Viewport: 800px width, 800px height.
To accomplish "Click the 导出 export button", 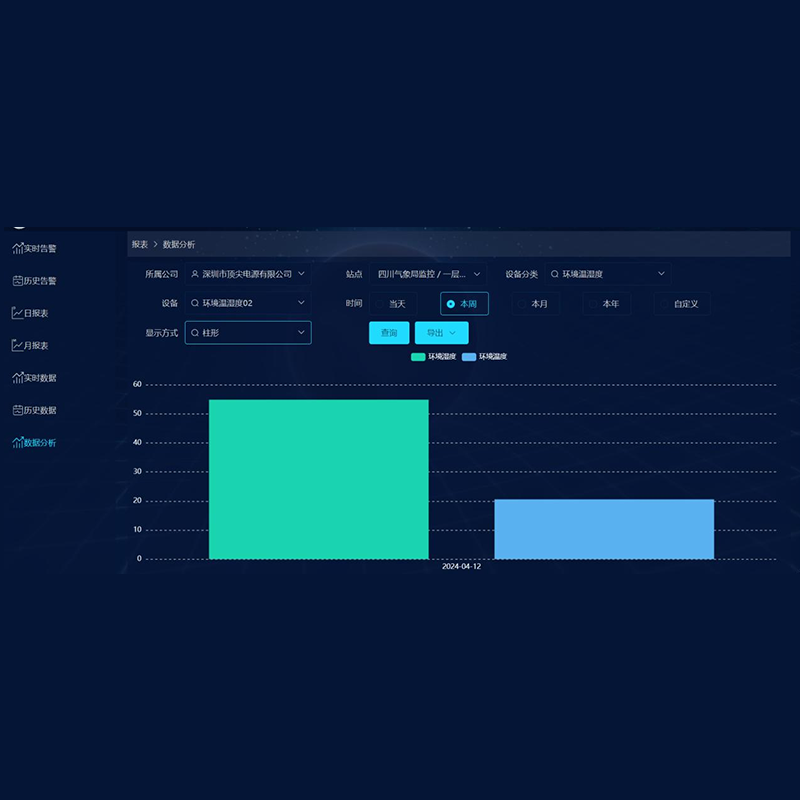I will click(x=441, y=333).
